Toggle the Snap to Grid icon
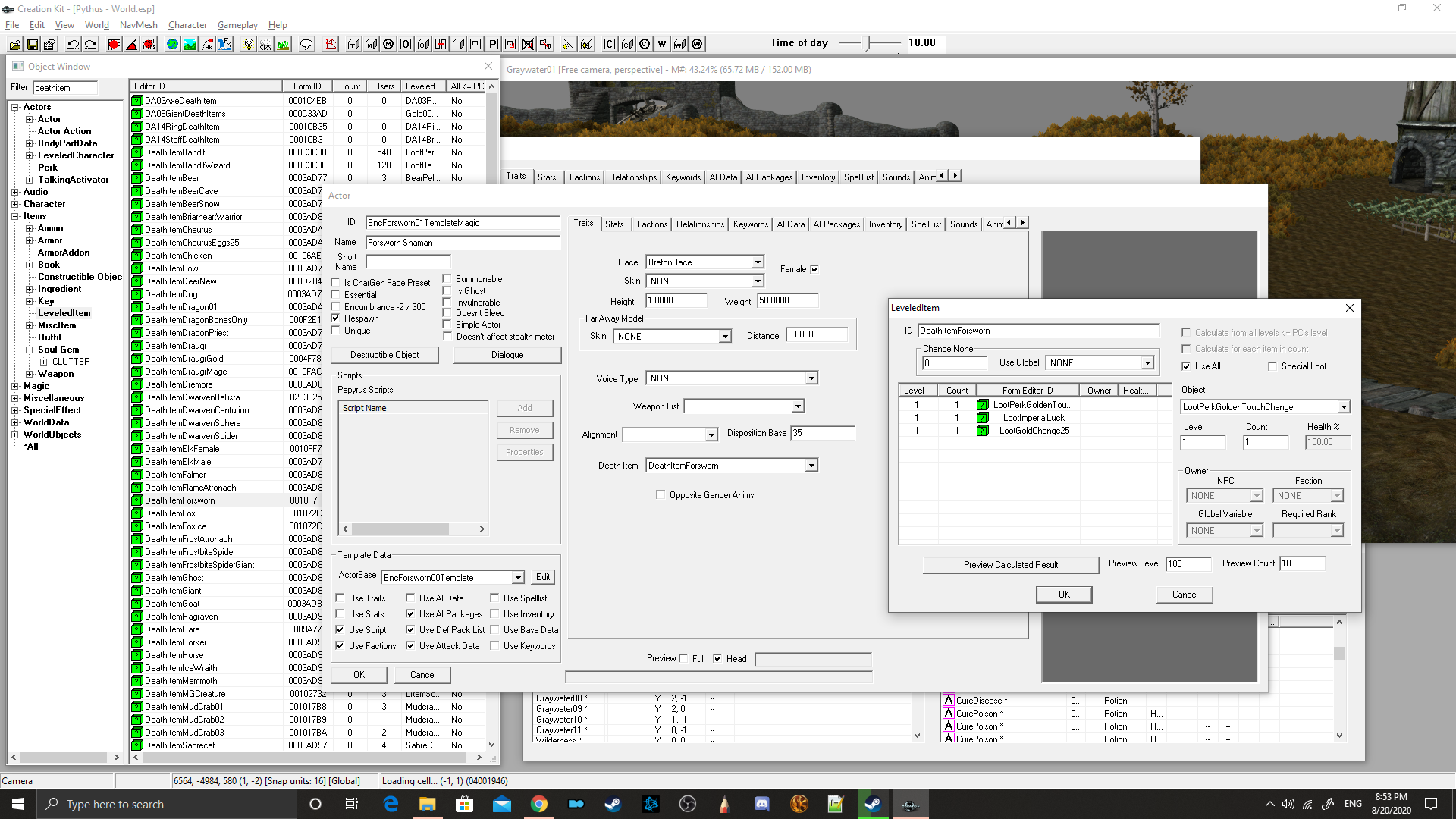This screenshot has width=1456, height=819. [114, 44]
